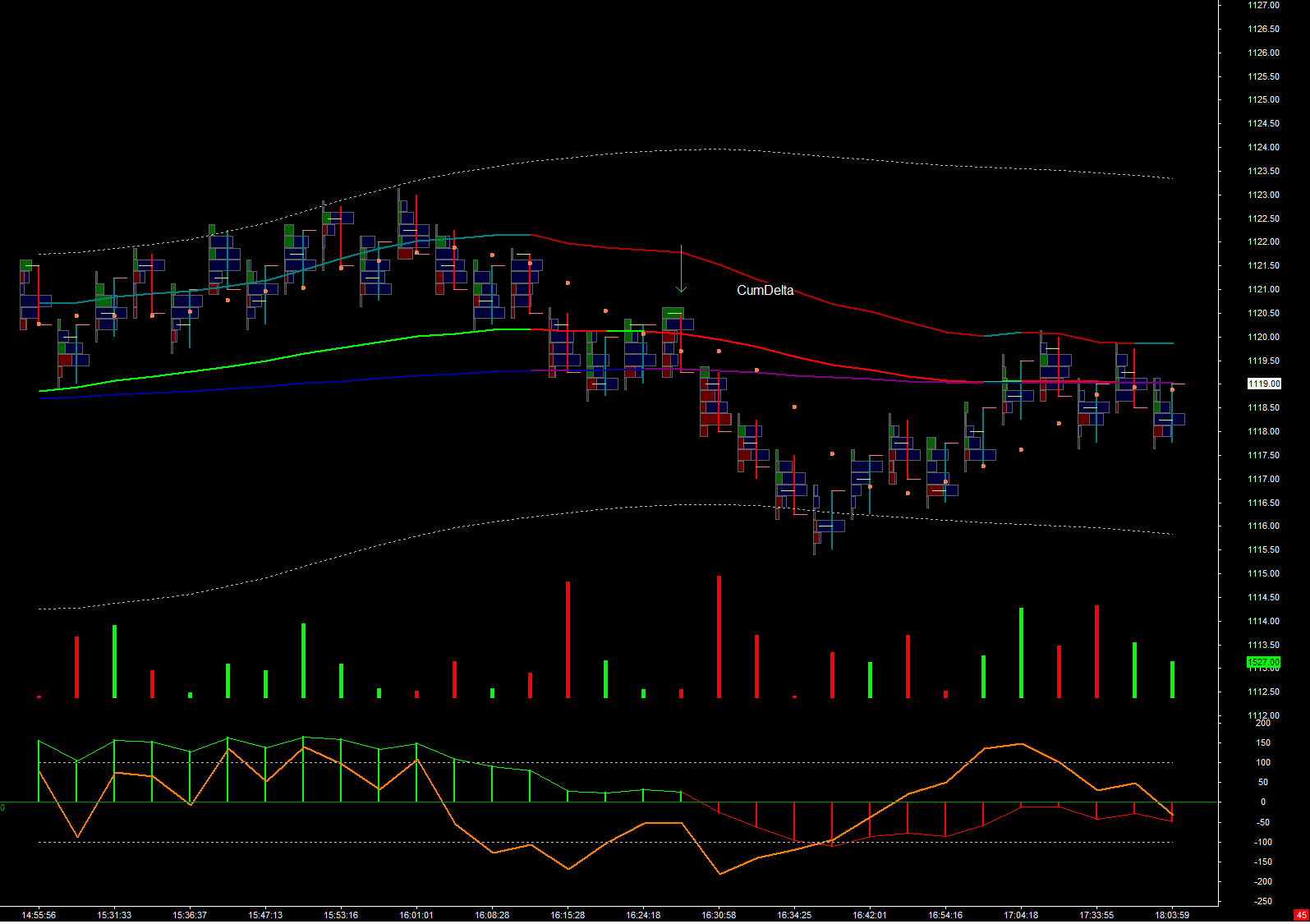
Task: Click the 1126.00 price axis label
Action: (x=1263, y=53)
